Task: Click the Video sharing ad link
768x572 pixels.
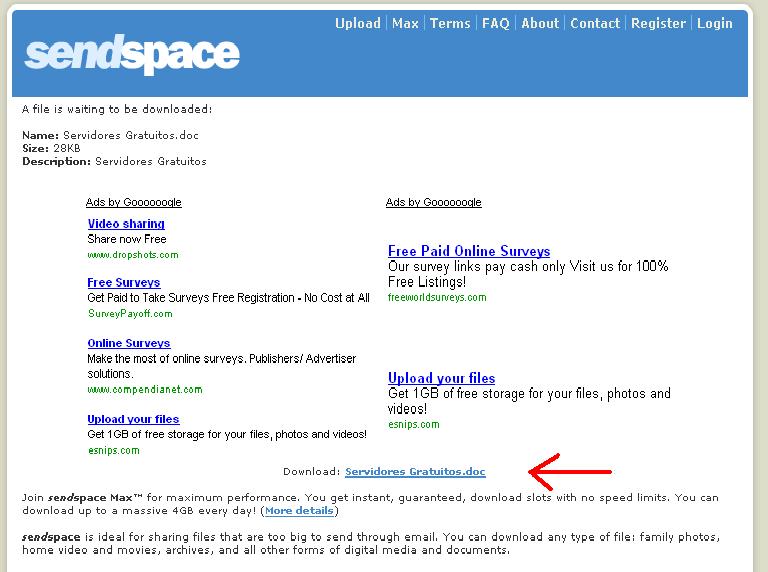Action: coord(126,224)
